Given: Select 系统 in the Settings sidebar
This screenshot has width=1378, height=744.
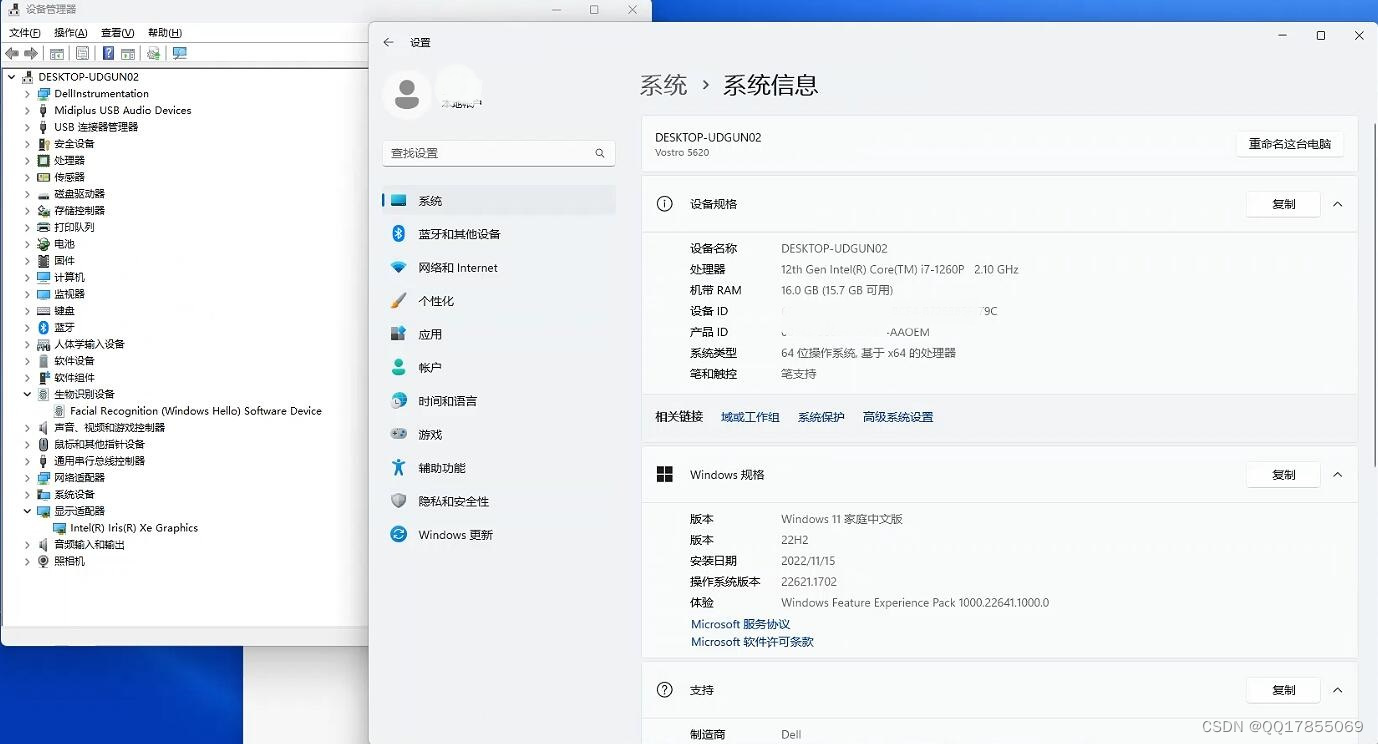Looking at the screenshot, I should point(498,201).
